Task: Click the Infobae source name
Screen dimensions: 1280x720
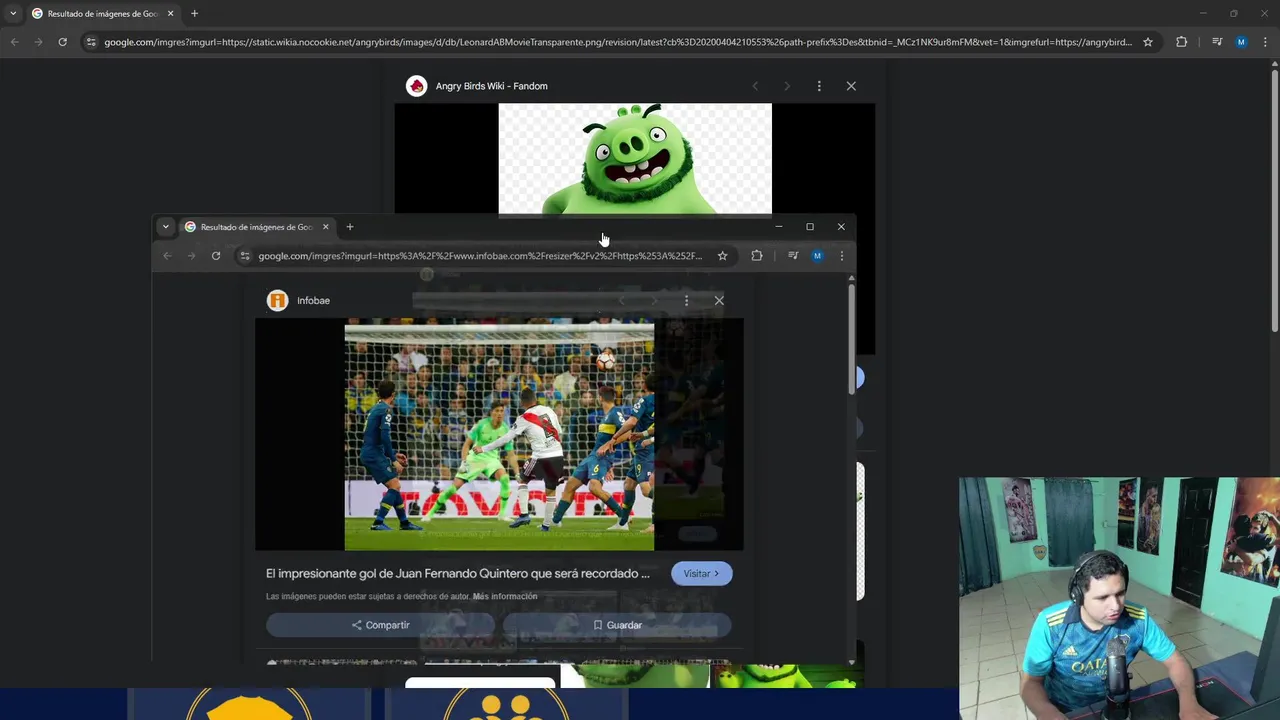Action: click(313, 300)
